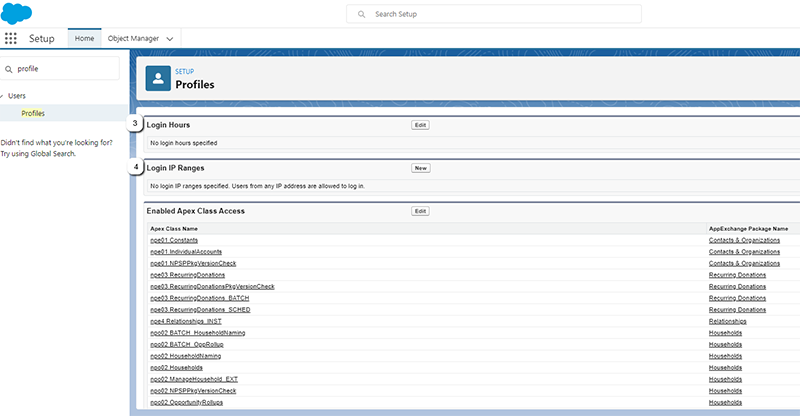Open the npo02.OpportunityRollups Apex class
Screen dimensions: 800x416
tap(186, 402)
